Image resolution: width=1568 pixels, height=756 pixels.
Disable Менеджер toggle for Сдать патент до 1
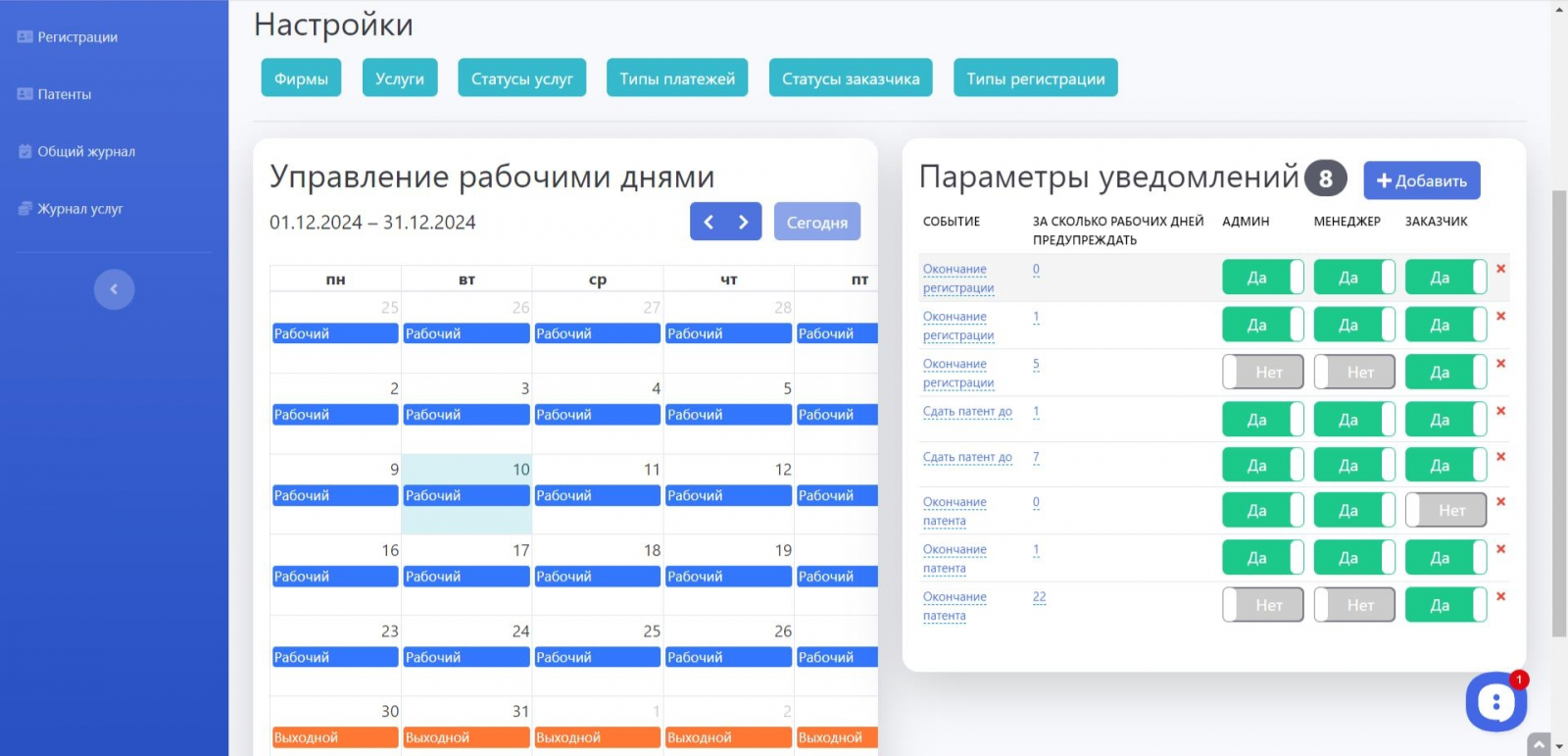pos(1354,420)
